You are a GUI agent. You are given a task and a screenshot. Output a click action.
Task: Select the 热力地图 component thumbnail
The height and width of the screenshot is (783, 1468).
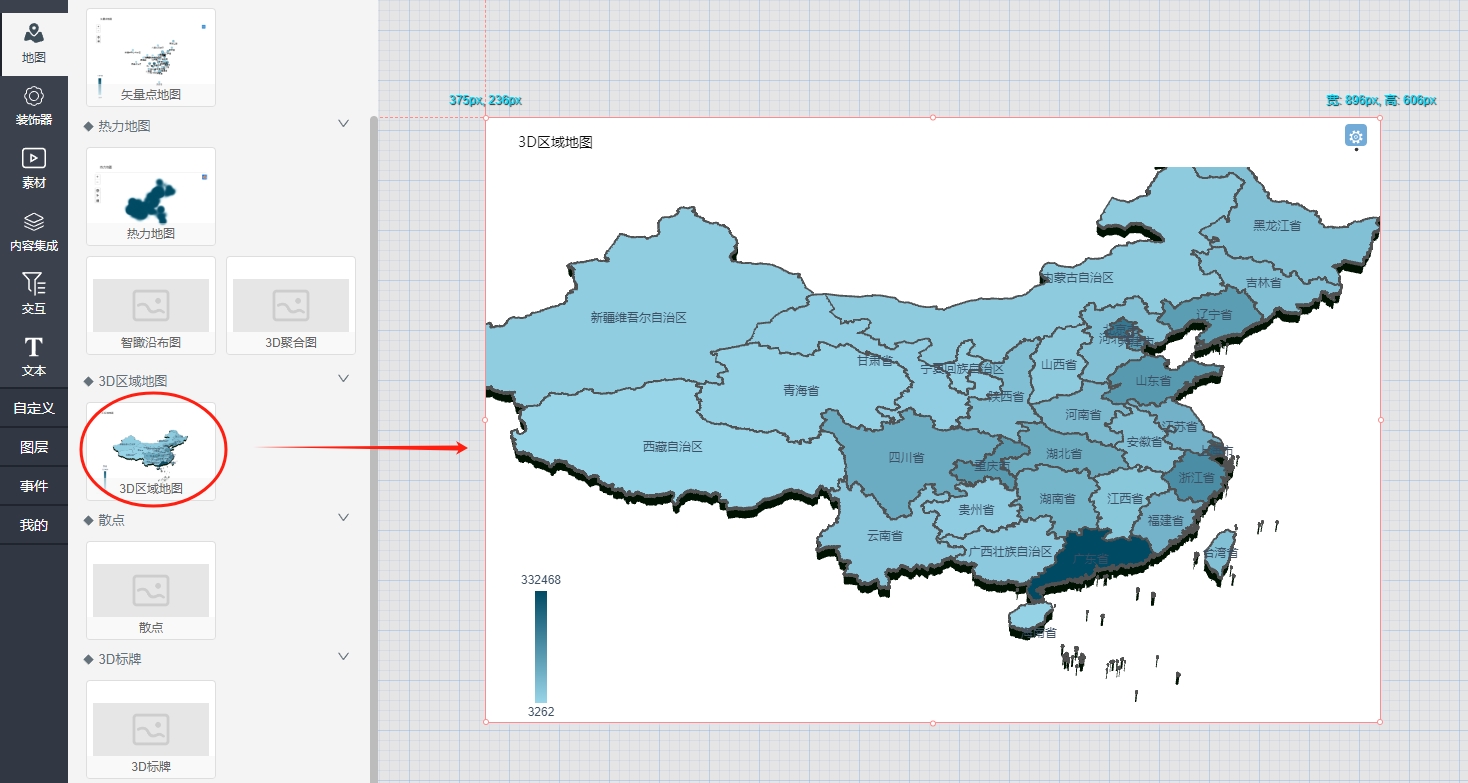(x=151, y=196)
